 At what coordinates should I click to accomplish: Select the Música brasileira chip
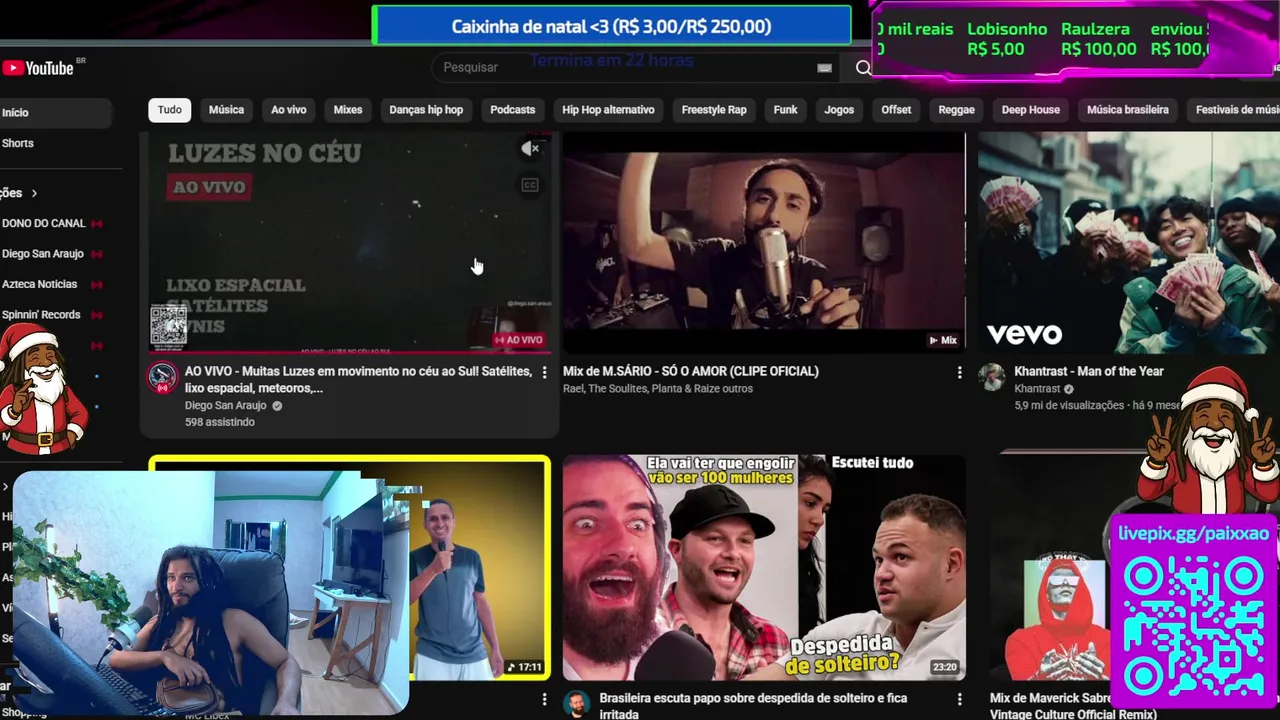pos(1127,110)
